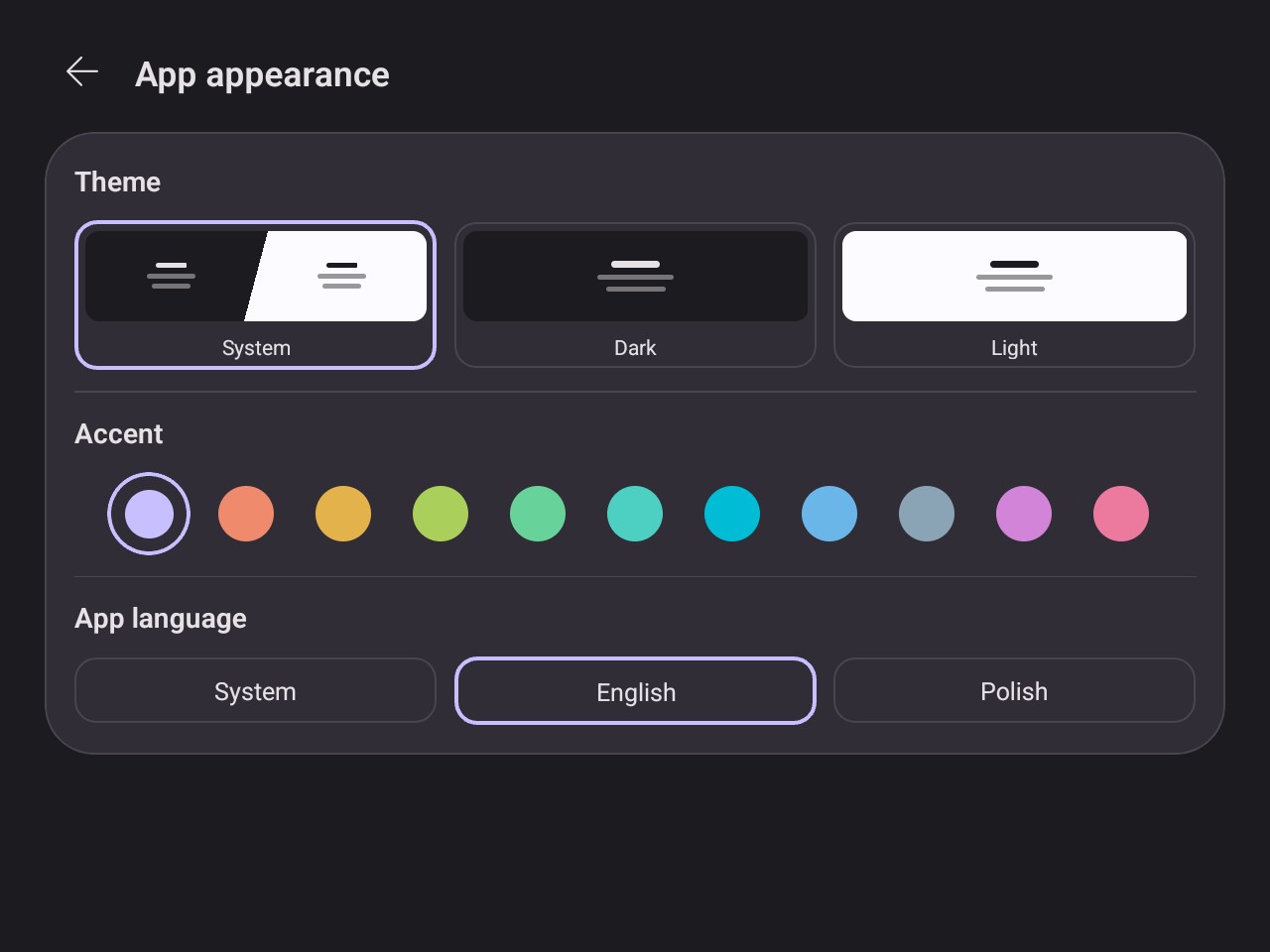Pick the coral orange accent color
This screenshot has width=1270, height=952.
(x=246, y=514)
